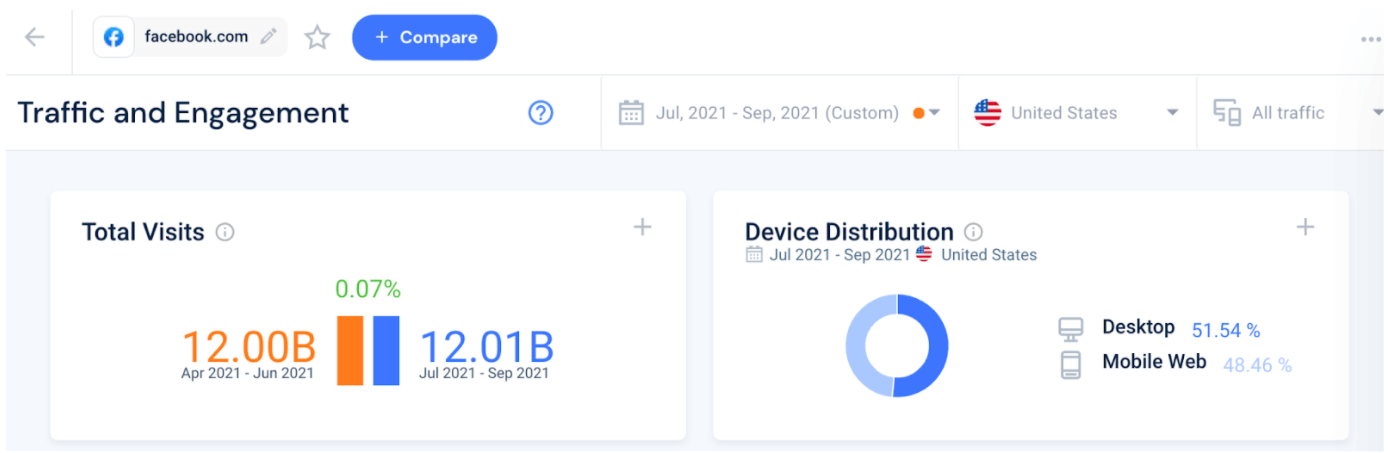
Task: Click the Total Visits Jul 2021 - Sep 2021 label
Action: click(x=484, y=374)
